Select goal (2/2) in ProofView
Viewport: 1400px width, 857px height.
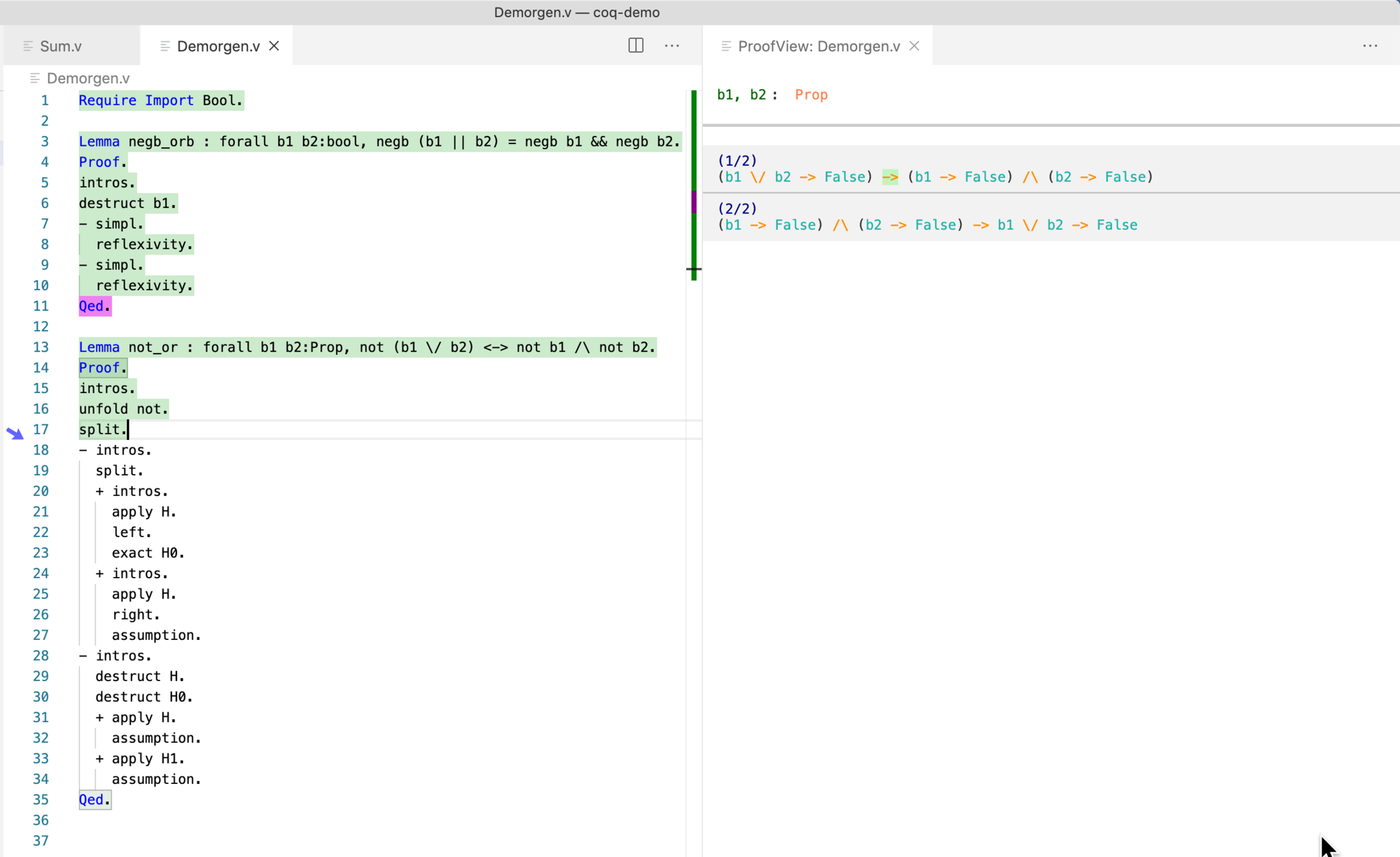737,209
